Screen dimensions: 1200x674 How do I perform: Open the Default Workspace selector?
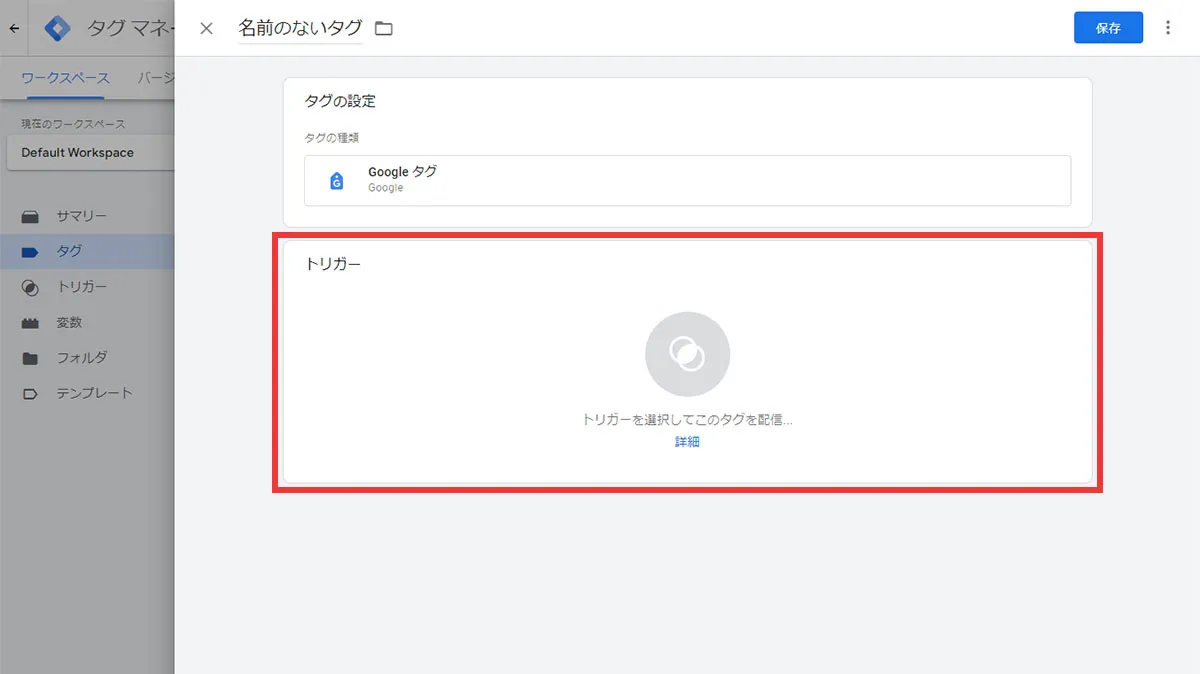coord(88,153)
